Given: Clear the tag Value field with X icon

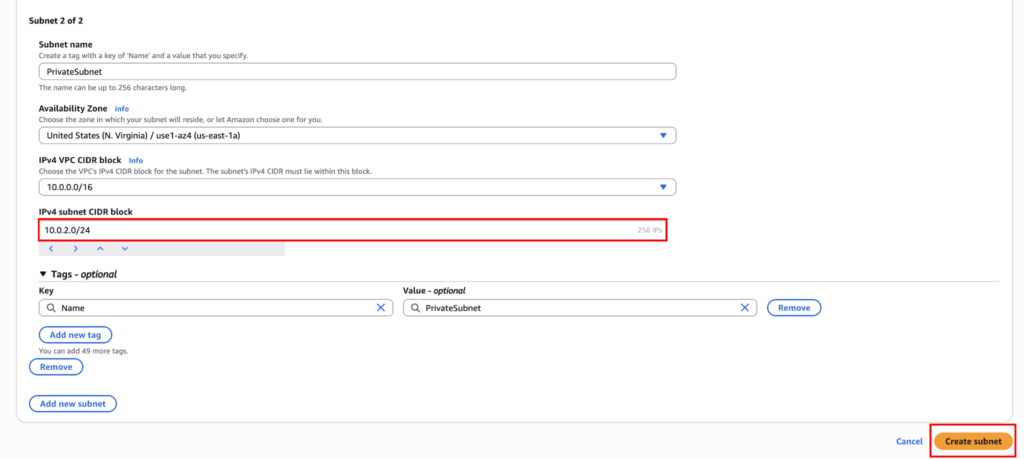Looking at the screenshot, I should 744,308.
